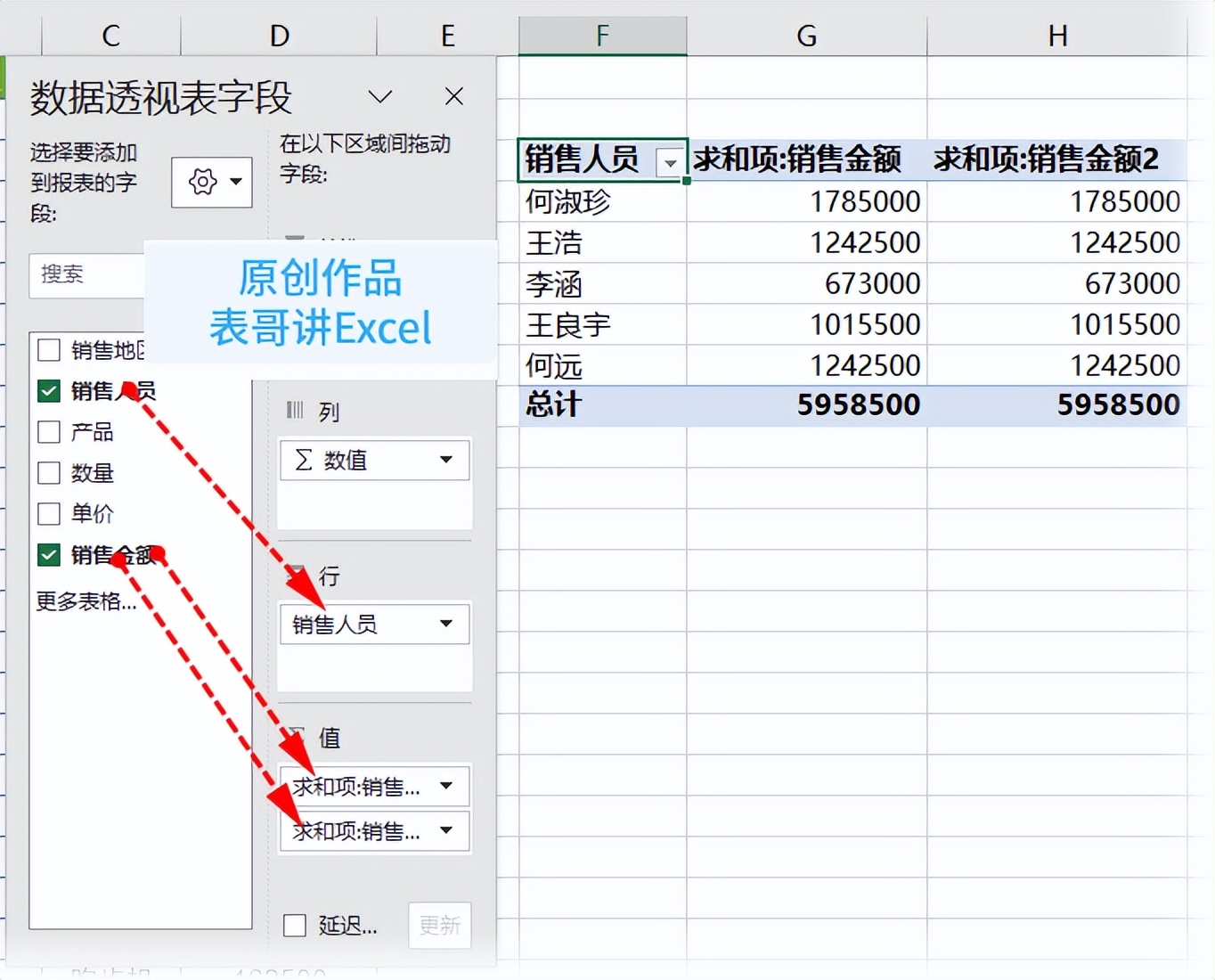
Task: Select 673000 in column G
Action: point(807,283)
